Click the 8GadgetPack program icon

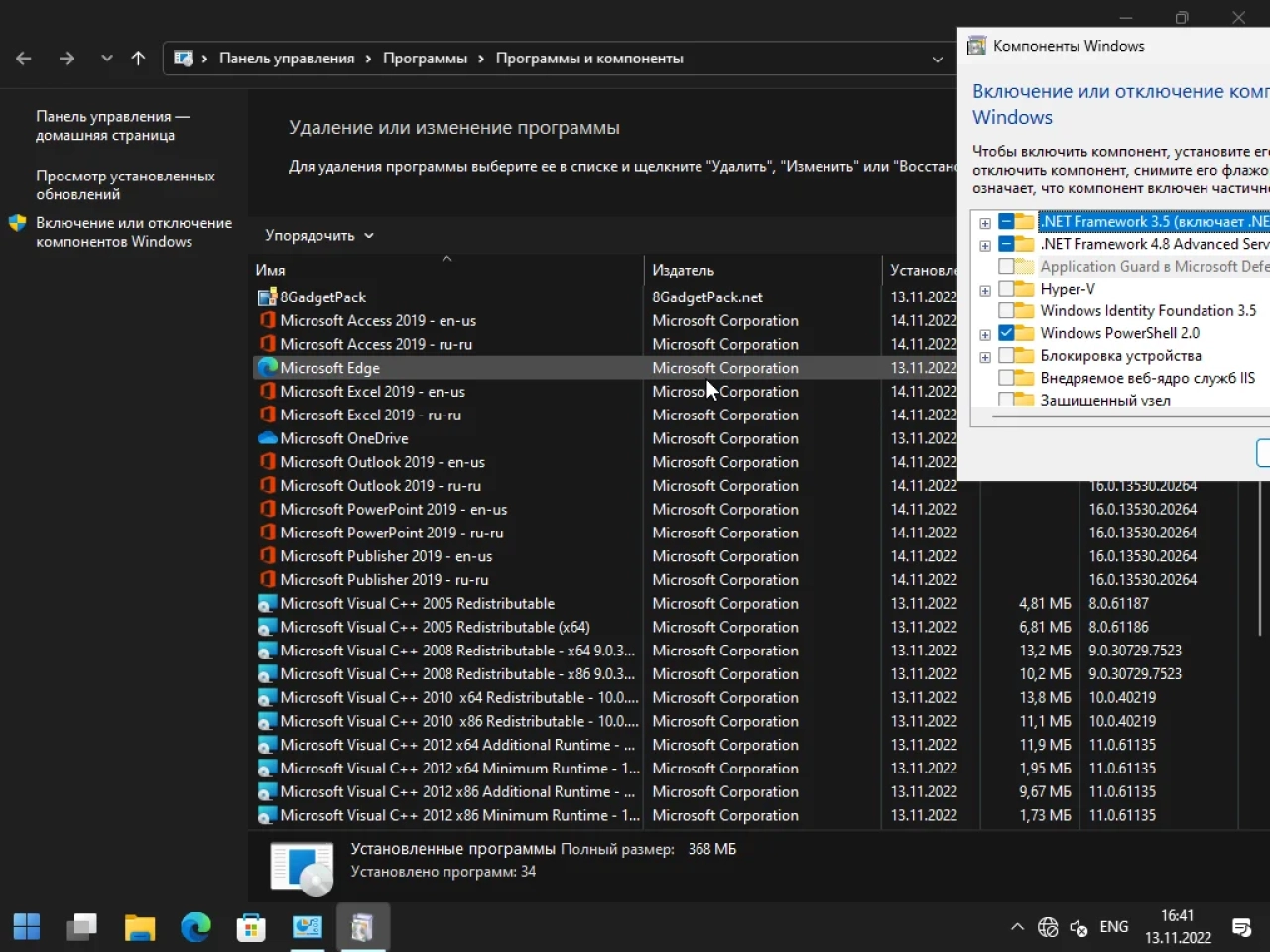(x=267, y=297)
